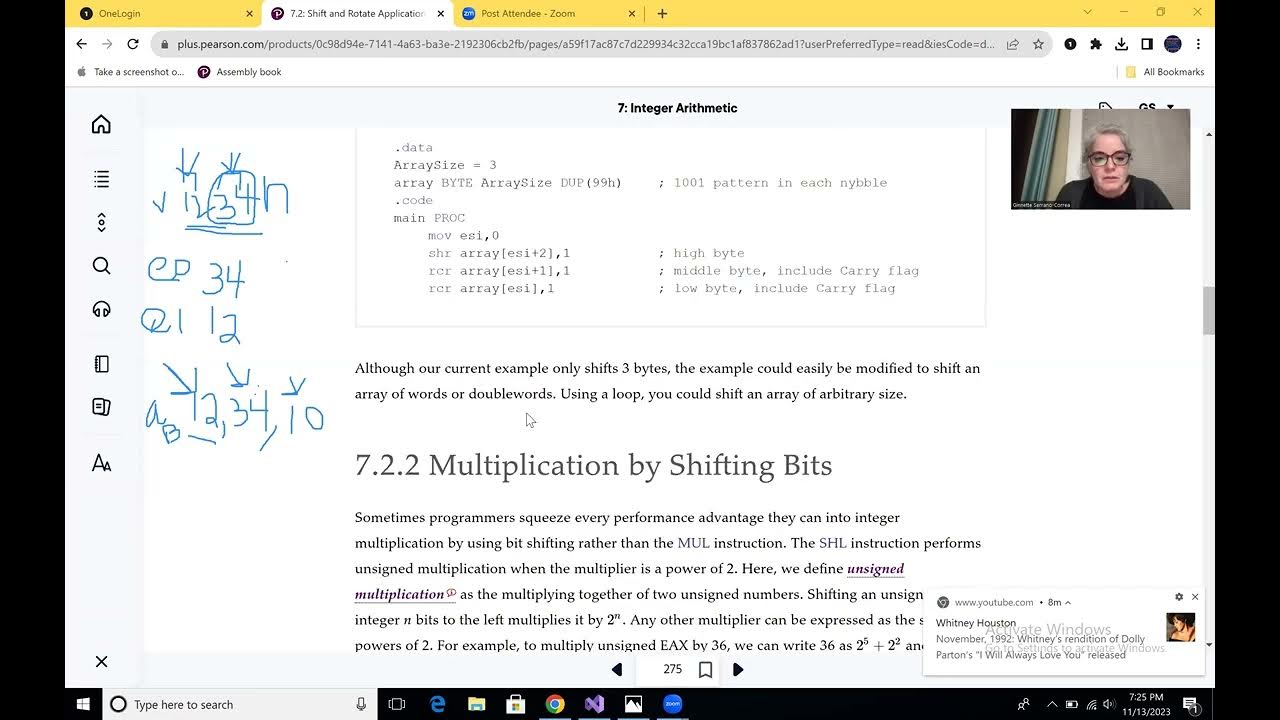Close the sidebar with the X icon
This screenshot has width=1280, height=720.
pos(101,662)
